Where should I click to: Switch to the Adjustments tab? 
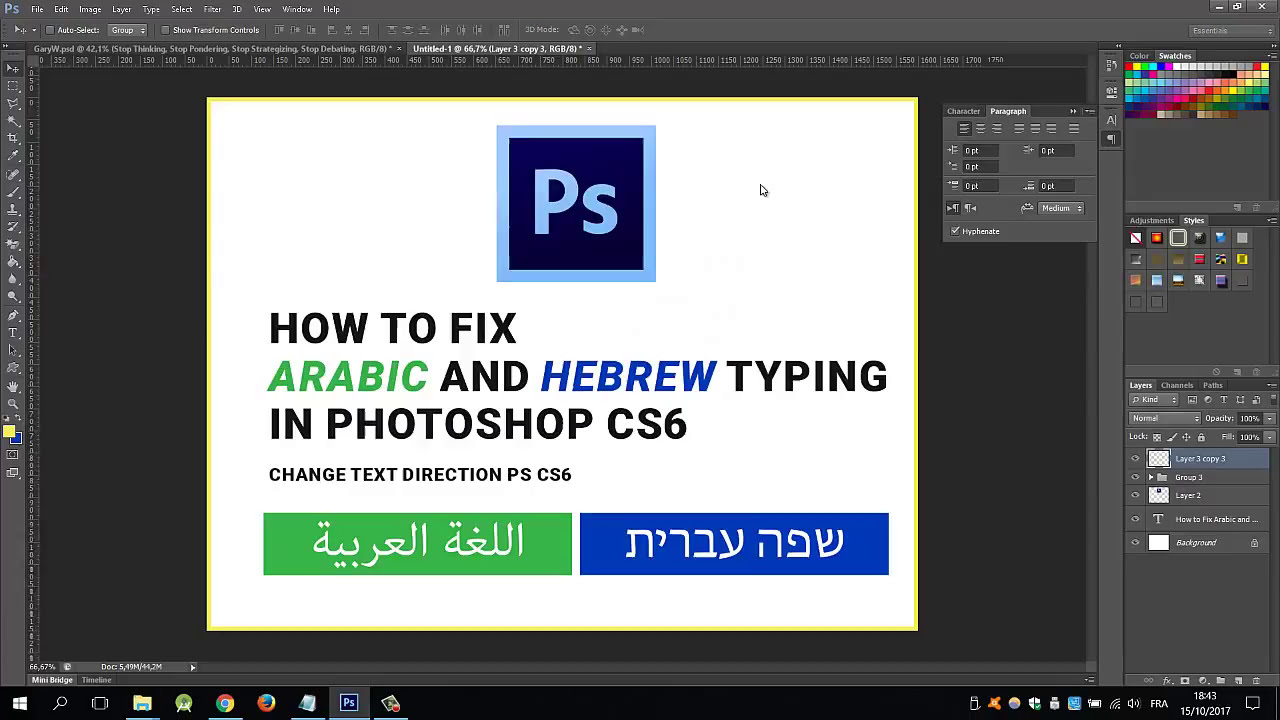click(1152, 221)
